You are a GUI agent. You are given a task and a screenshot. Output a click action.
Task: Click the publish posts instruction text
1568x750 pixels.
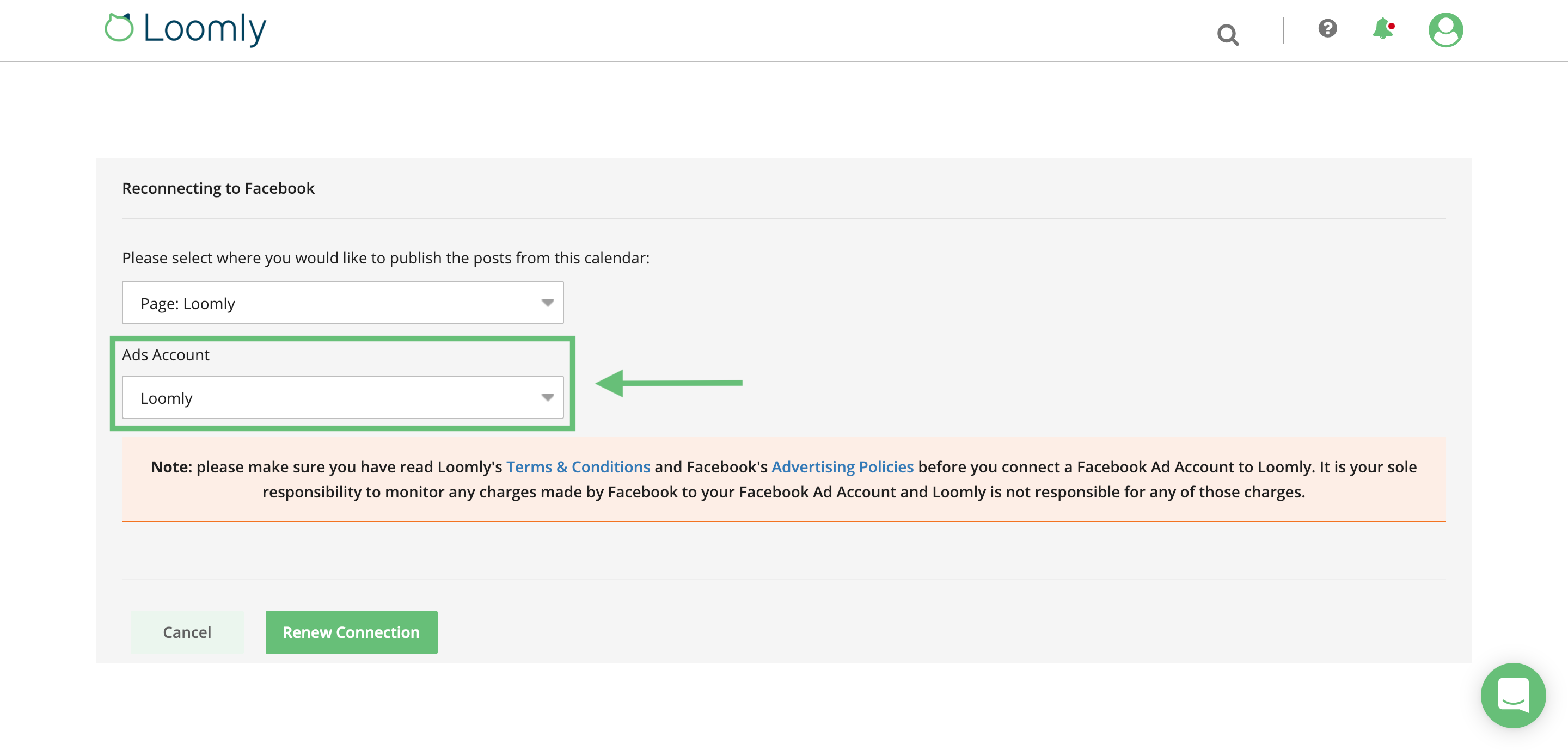click(386, 258)
